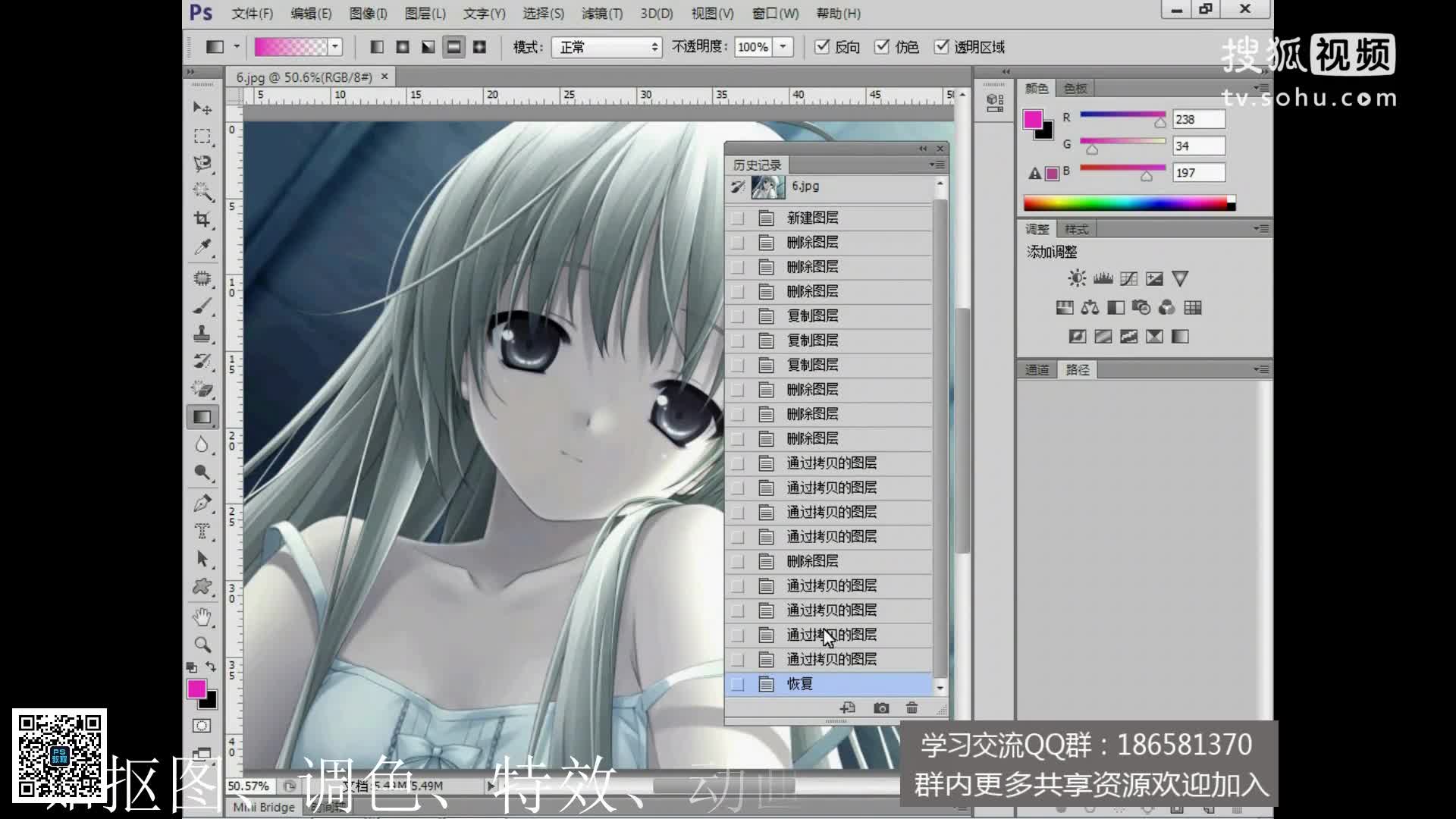Add a Levels adjustment

(1103, 278)
